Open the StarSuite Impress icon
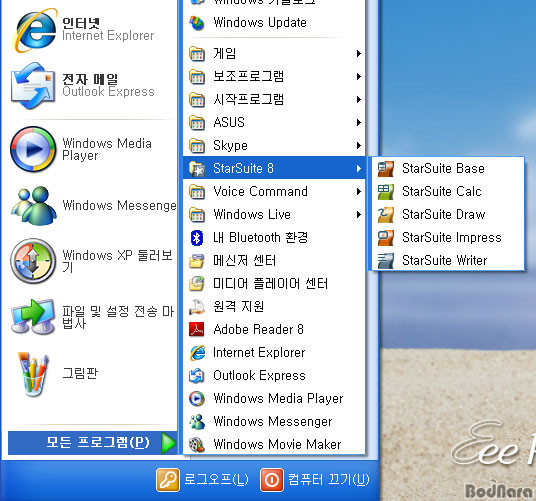Screen dimensions: 536x501 point(386,238)
